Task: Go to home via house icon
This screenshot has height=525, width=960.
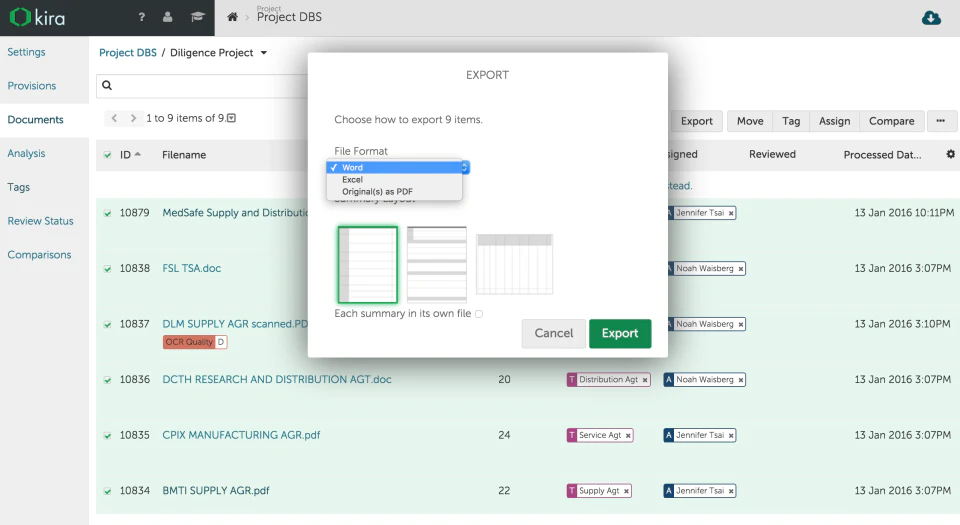Action: tap(233, 17)
